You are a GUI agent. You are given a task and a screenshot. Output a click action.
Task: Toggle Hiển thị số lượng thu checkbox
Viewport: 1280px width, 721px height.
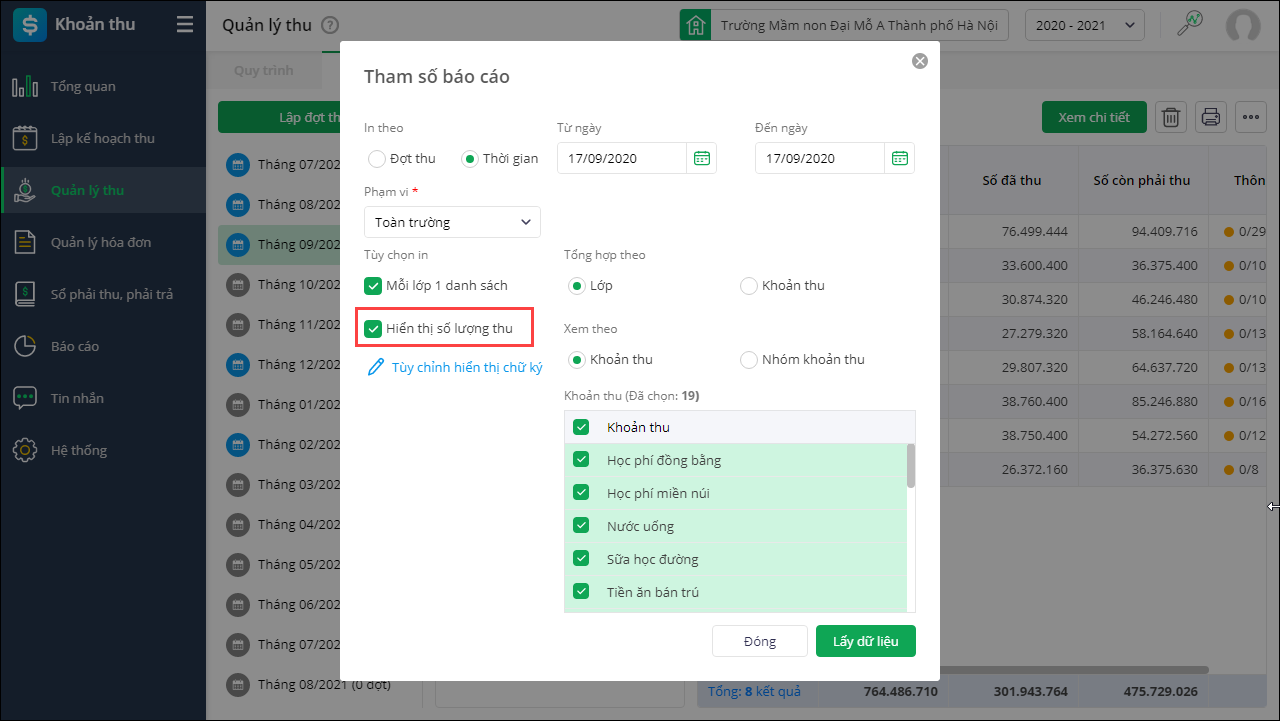(x=374, y=328)
